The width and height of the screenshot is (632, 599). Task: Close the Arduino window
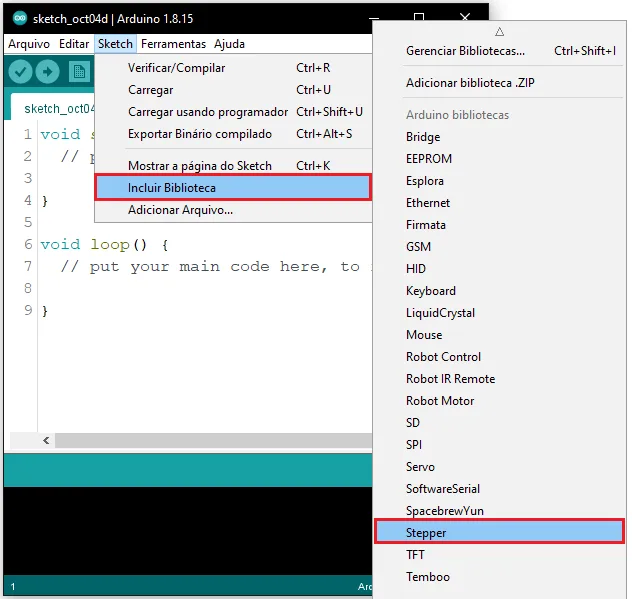click(x=465, y=17)
